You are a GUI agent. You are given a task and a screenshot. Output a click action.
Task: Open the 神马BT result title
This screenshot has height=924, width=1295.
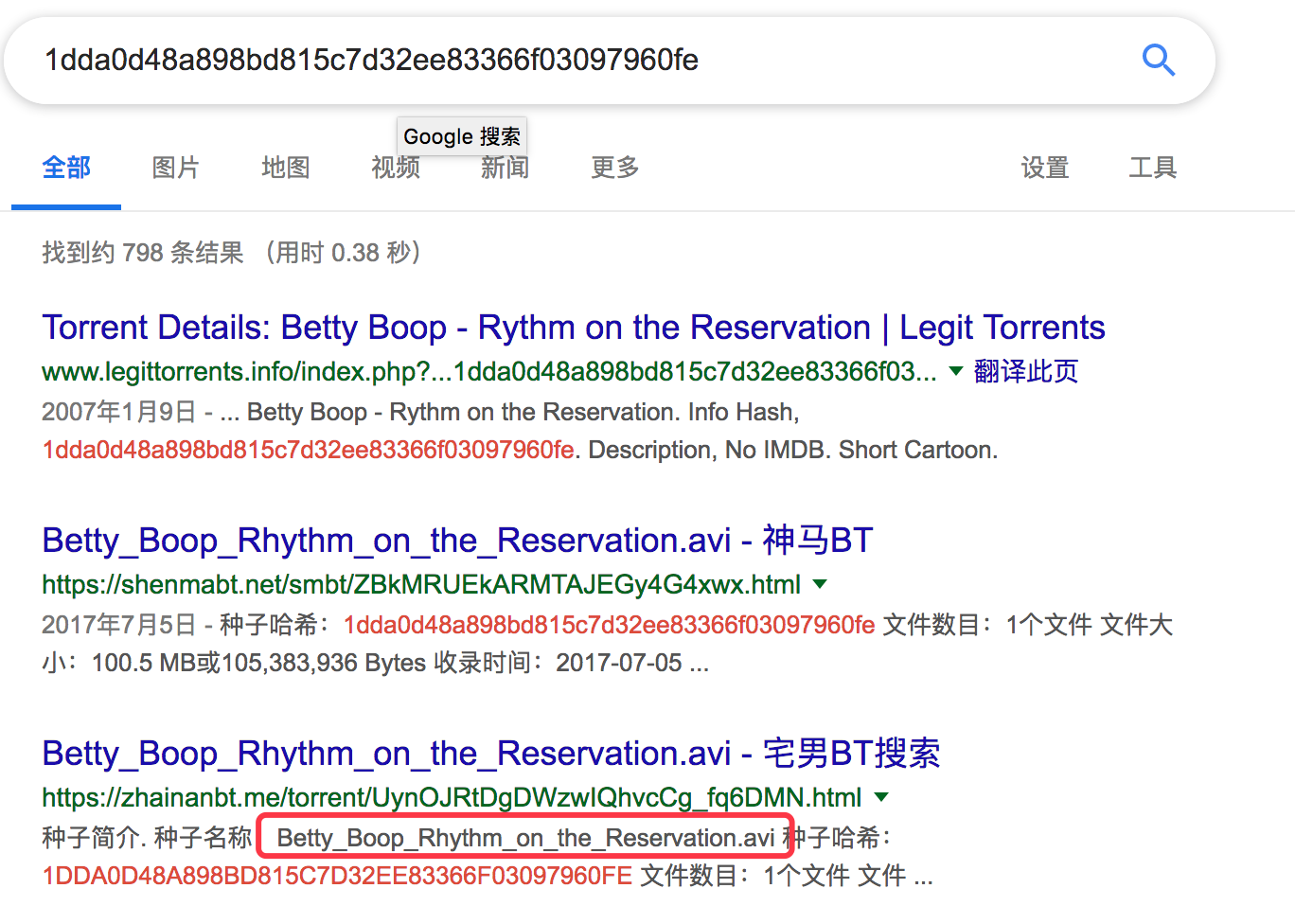[457, 541]
